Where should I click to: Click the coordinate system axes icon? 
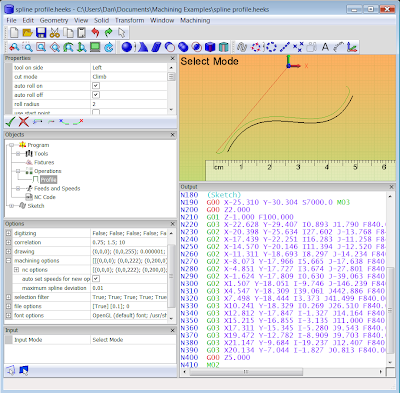tap(352, 47)
